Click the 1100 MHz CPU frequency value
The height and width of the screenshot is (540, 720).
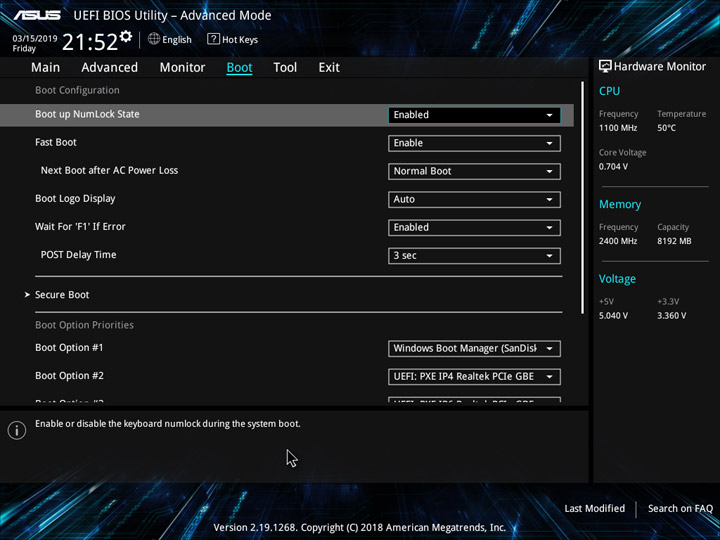coord(618,128)
